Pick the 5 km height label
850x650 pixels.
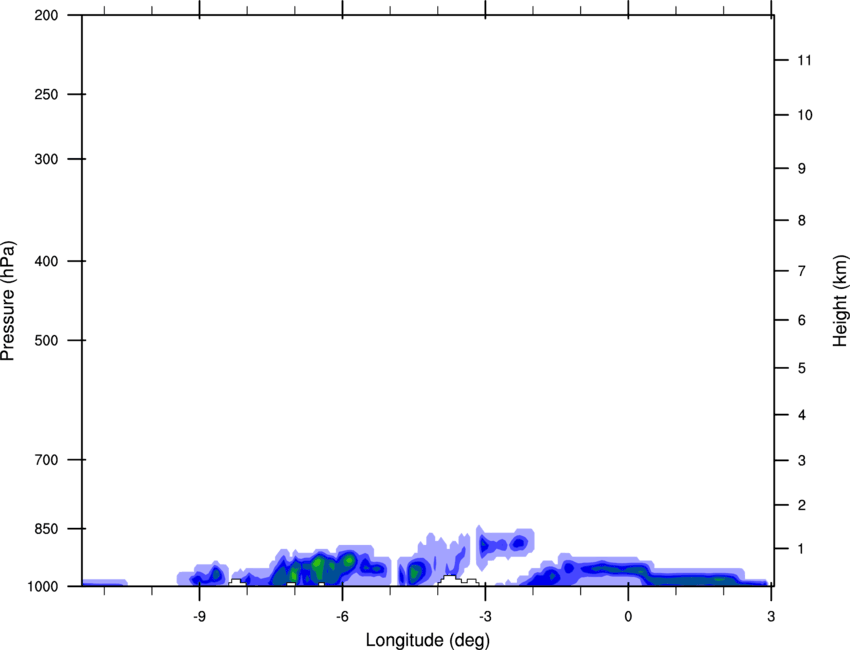[x=802, y=368]
